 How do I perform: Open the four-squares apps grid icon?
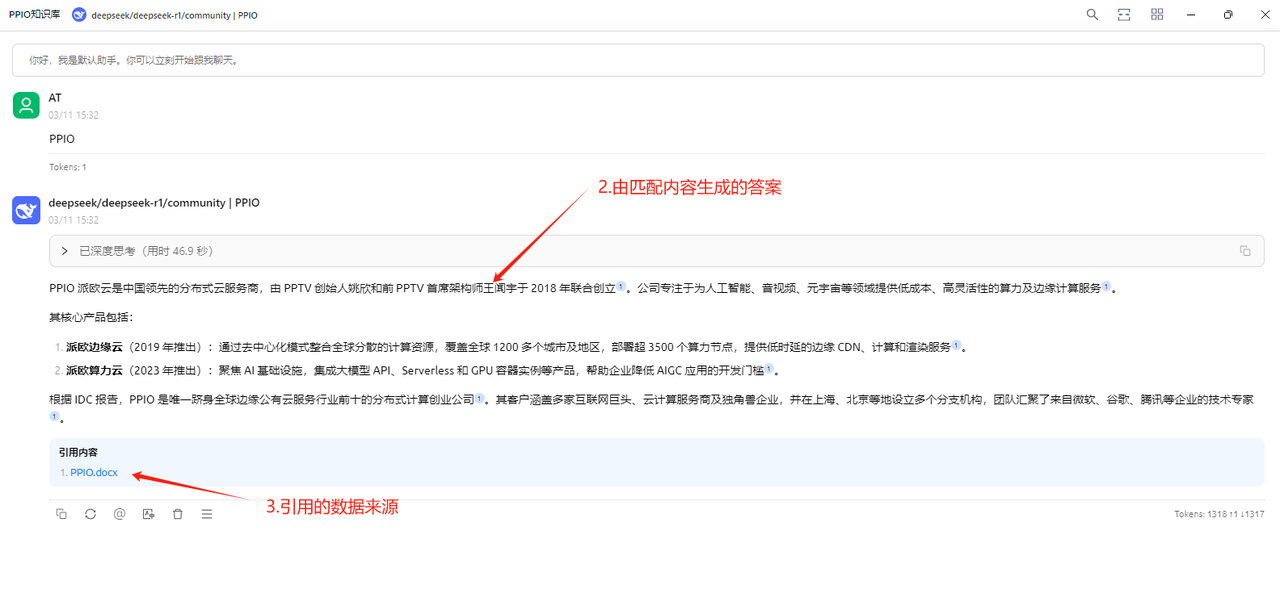[x=1157, y=14]
